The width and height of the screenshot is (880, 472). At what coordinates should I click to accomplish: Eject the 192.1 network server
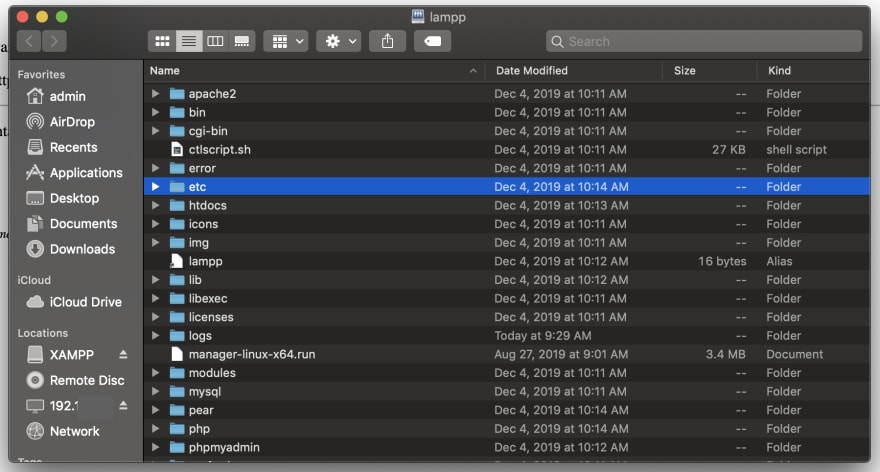pos(123,406)
